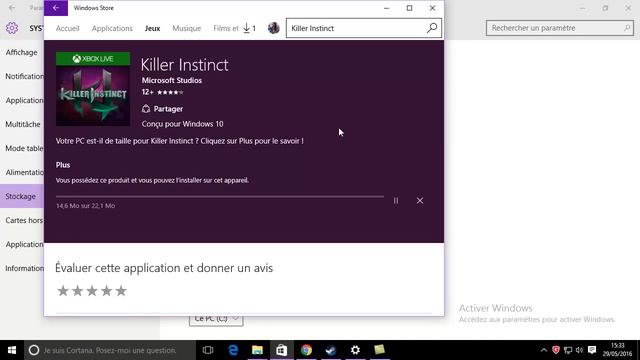The height and width of the screenshot is (360, 640).
Task: Go back in Windows Store
Action: [56, 8]
